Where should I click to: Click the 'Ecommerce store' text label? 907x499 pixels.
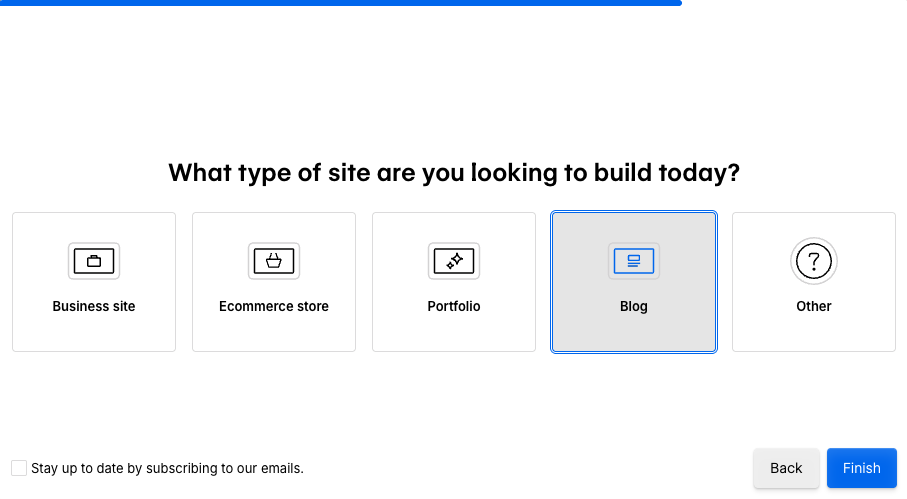[274, 306]
